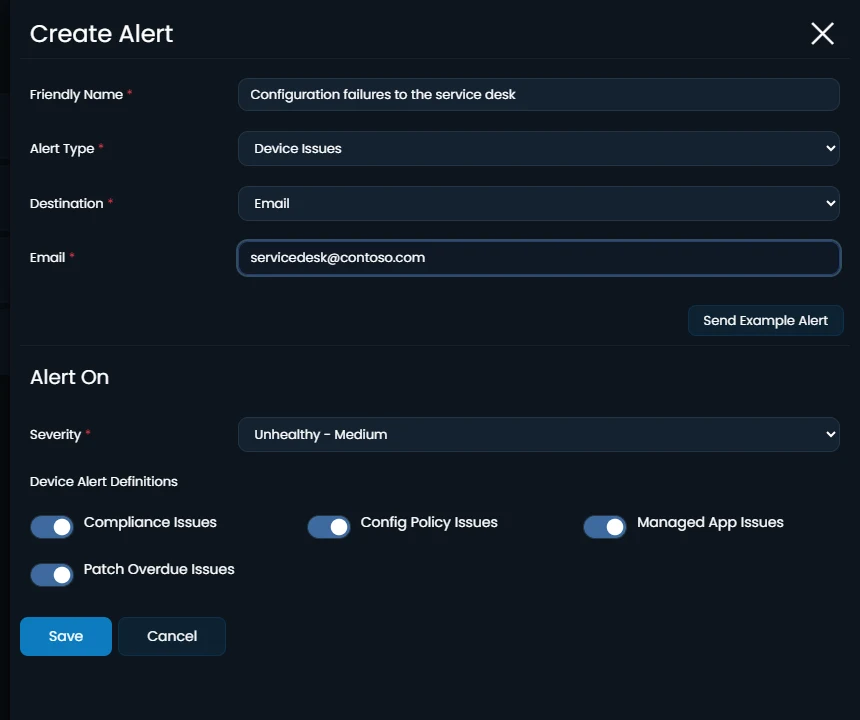860x720 pixels.
Task: Open the Severity dropdown
Action: click(539, 434)
